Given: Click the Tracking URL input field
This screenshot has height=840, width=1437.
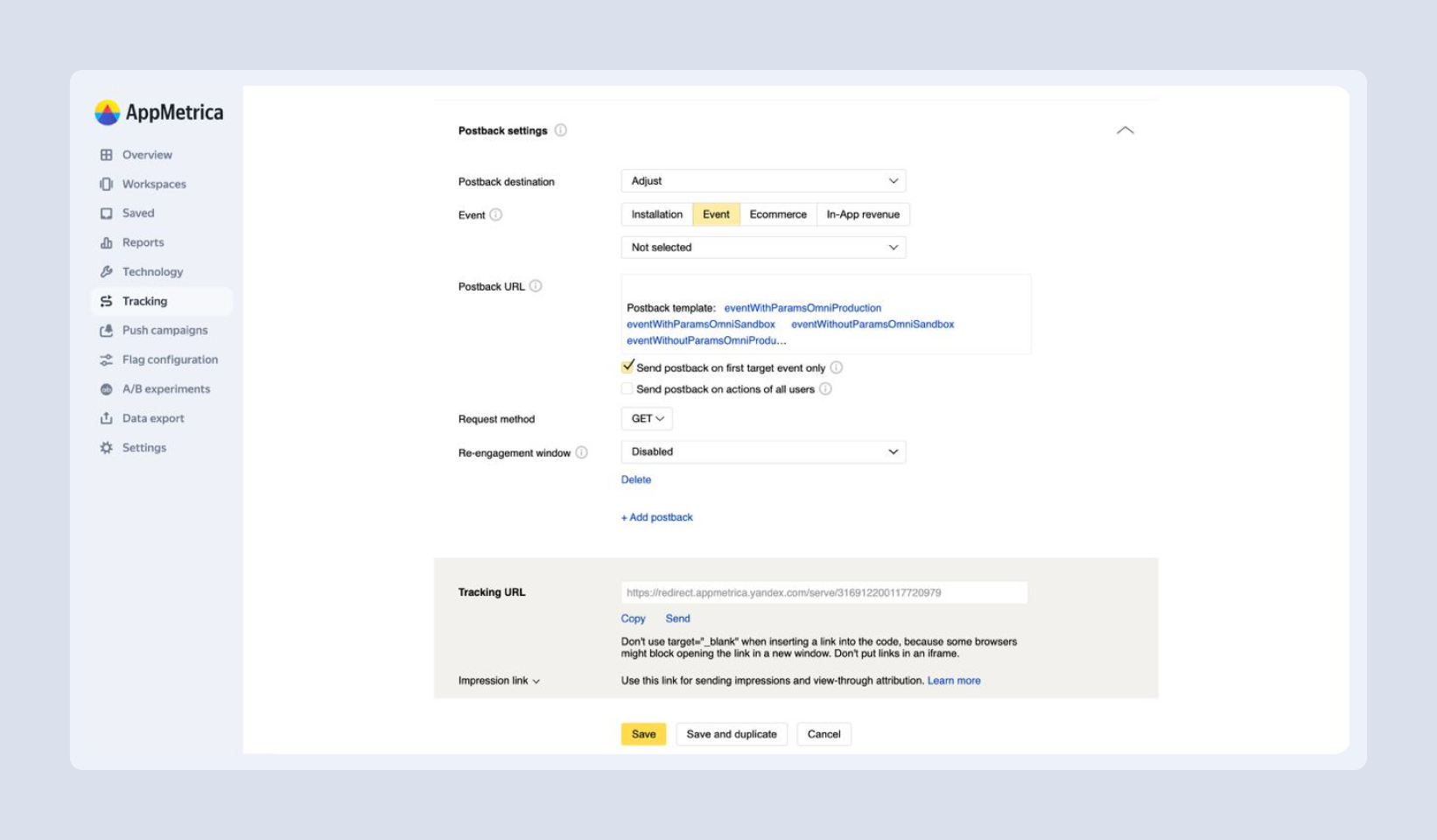Looking at the screenshot, I should point(824,593).
